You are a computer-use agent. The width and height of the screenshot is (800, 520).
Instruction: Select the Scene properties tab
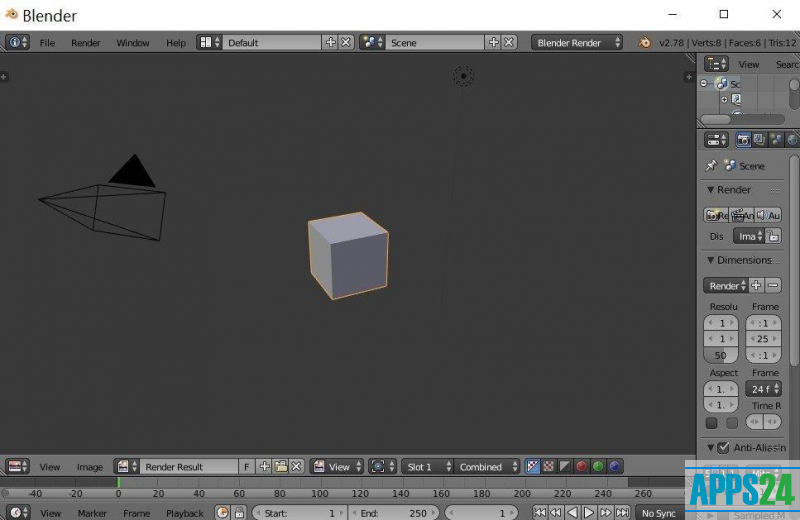(x=776, y=139)
